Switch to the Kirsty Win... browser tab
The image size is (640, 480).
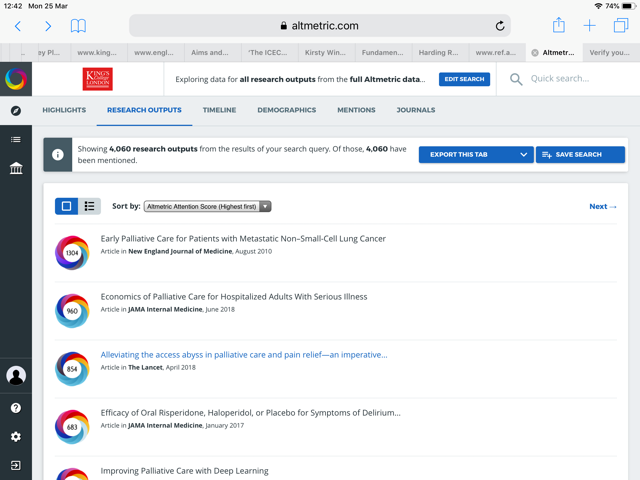tap(327, 53)
